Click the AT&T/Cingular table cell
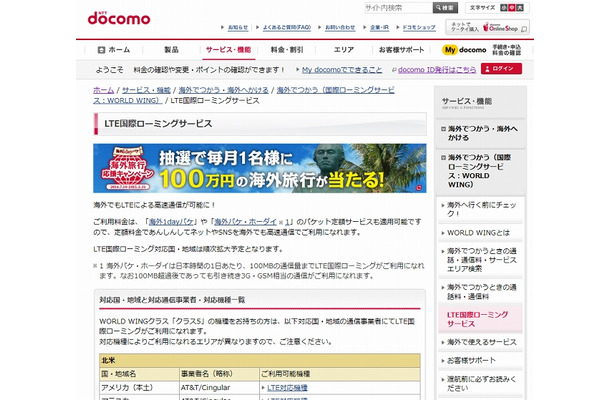The height and width of the screenshot is (400, 610). 219,388
